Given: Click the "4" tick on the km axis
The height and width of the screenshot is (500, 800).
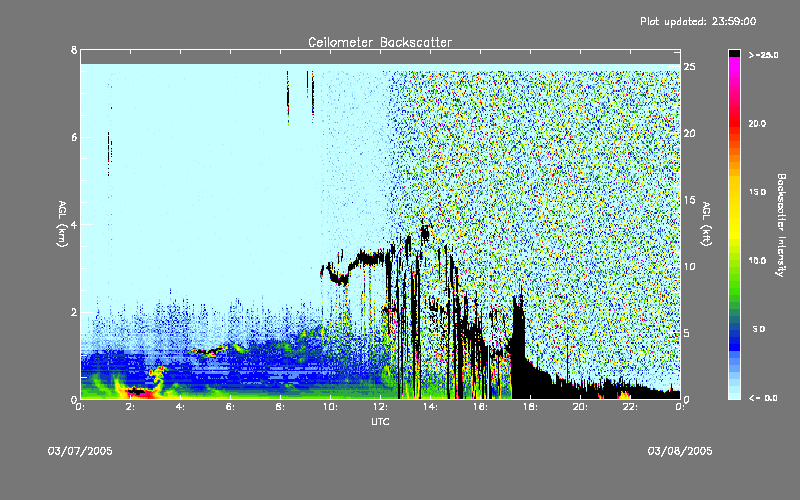Looking at the screenshot, I should tap(74, 224).
